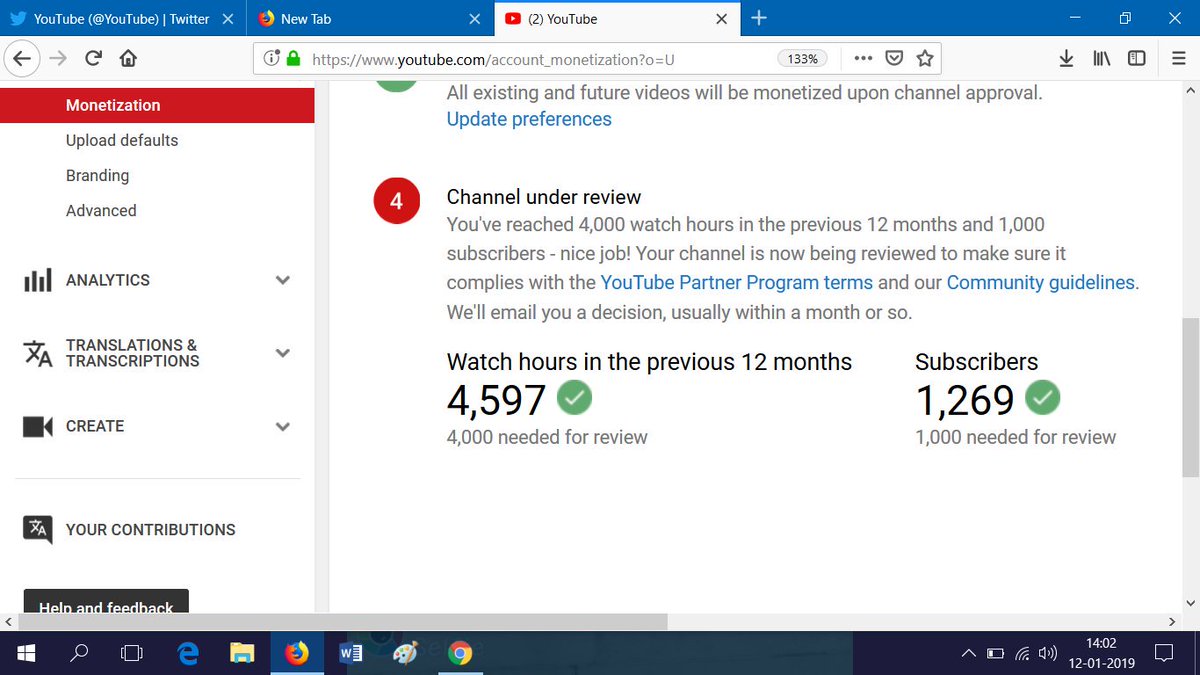The width and height of the screenshot is (1200, 675).
Task: Open a new browser tab
Action: [x=759, y=18]
